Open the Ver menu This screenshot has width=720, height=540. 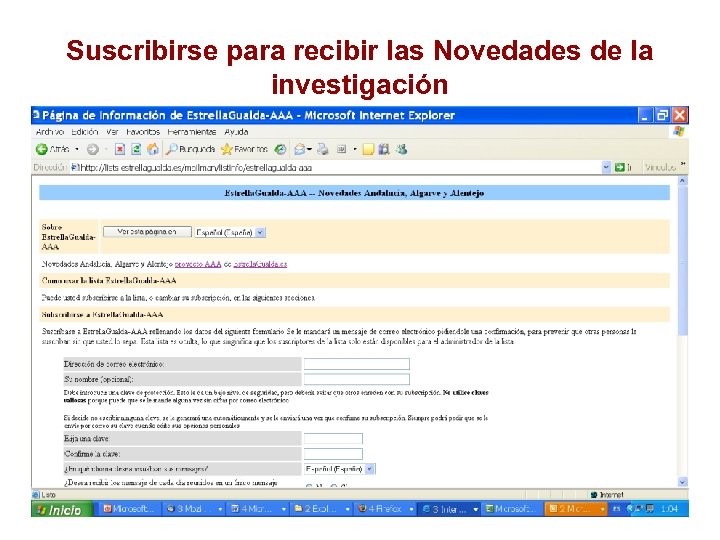tap(112, 132)
